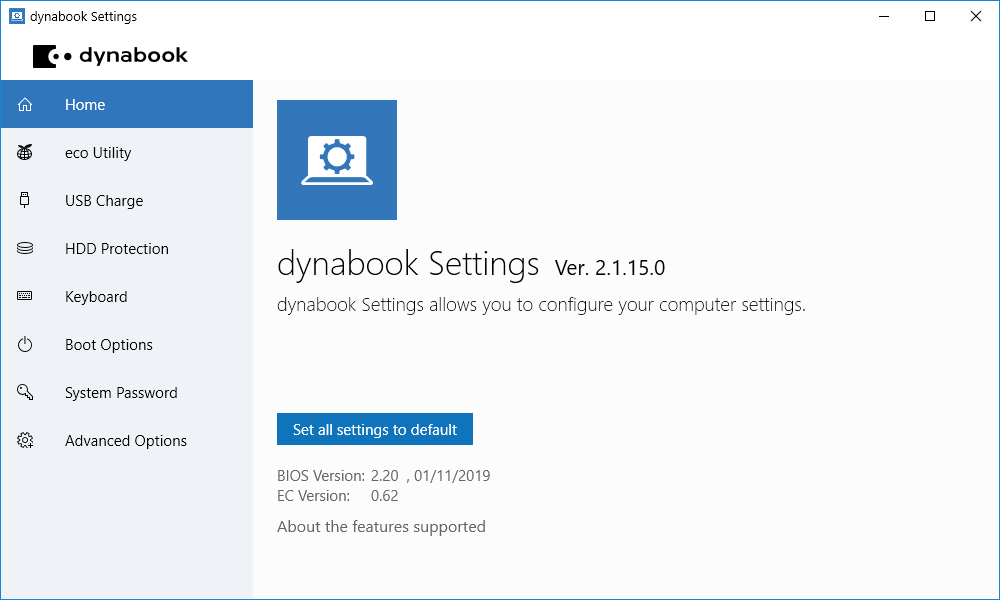Open HDD Protection settings
This screenshot has height=600, width=1000.
click(x=117, y=249)
